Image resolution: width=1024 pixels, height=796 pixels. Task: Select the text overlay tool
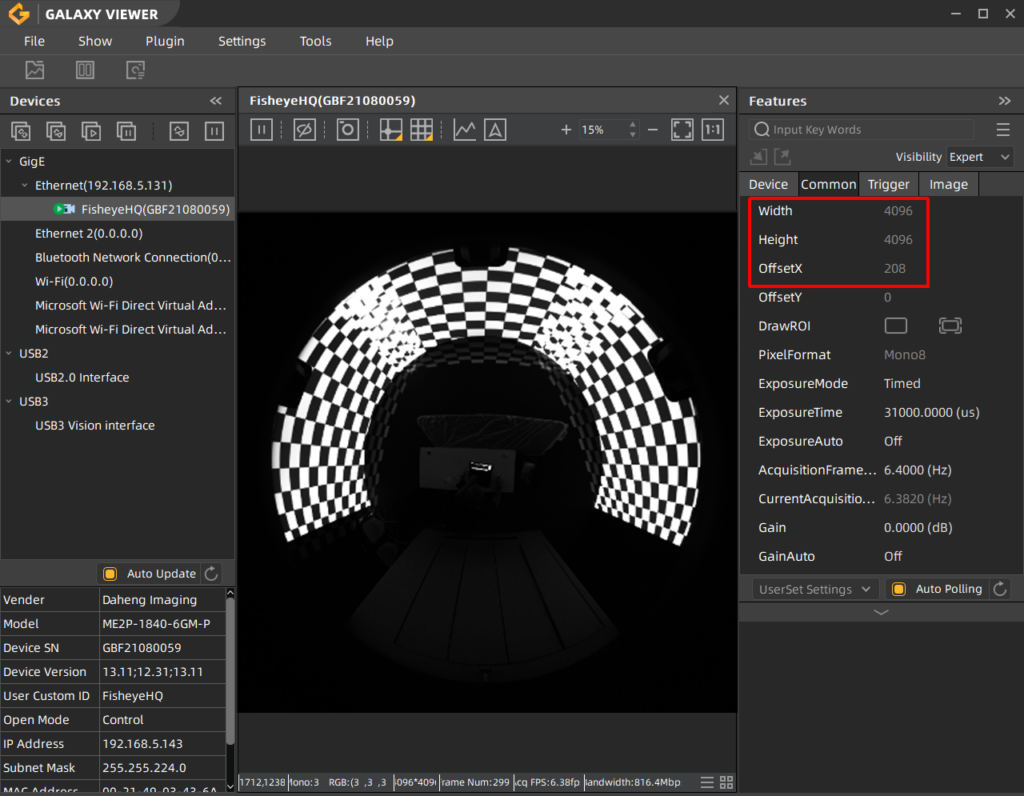495,129
